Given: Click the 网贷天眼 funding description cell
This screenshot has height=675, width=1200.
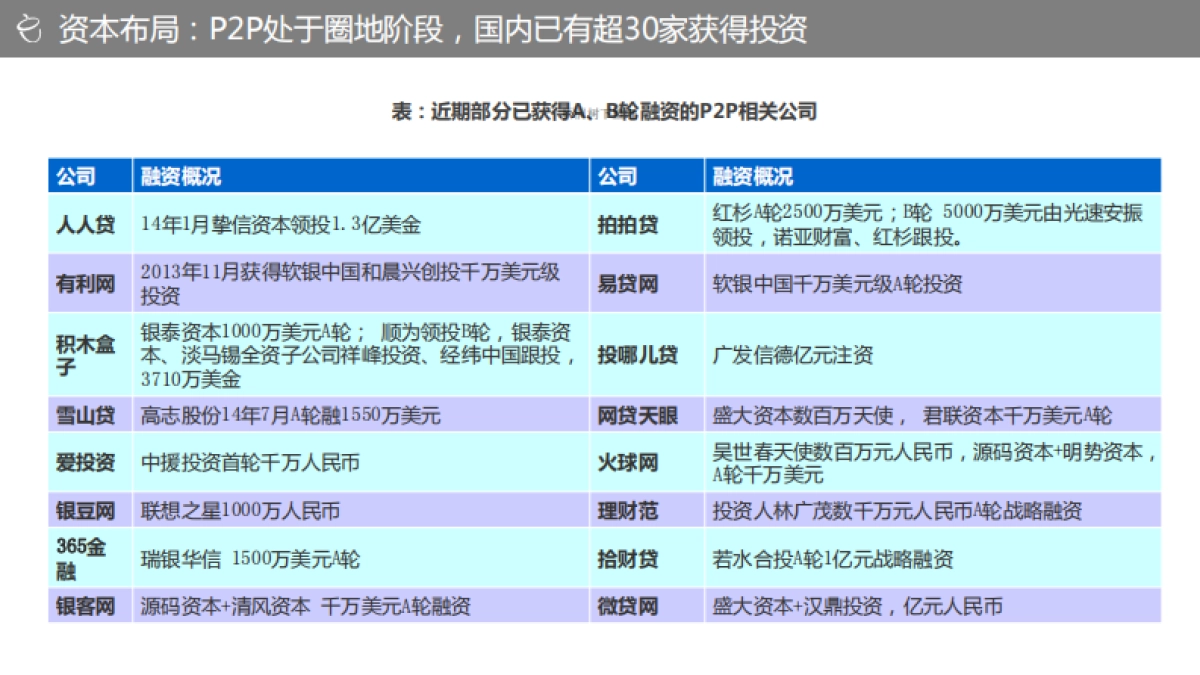Looking at the screenshot, I should click(x=900, y=417).
